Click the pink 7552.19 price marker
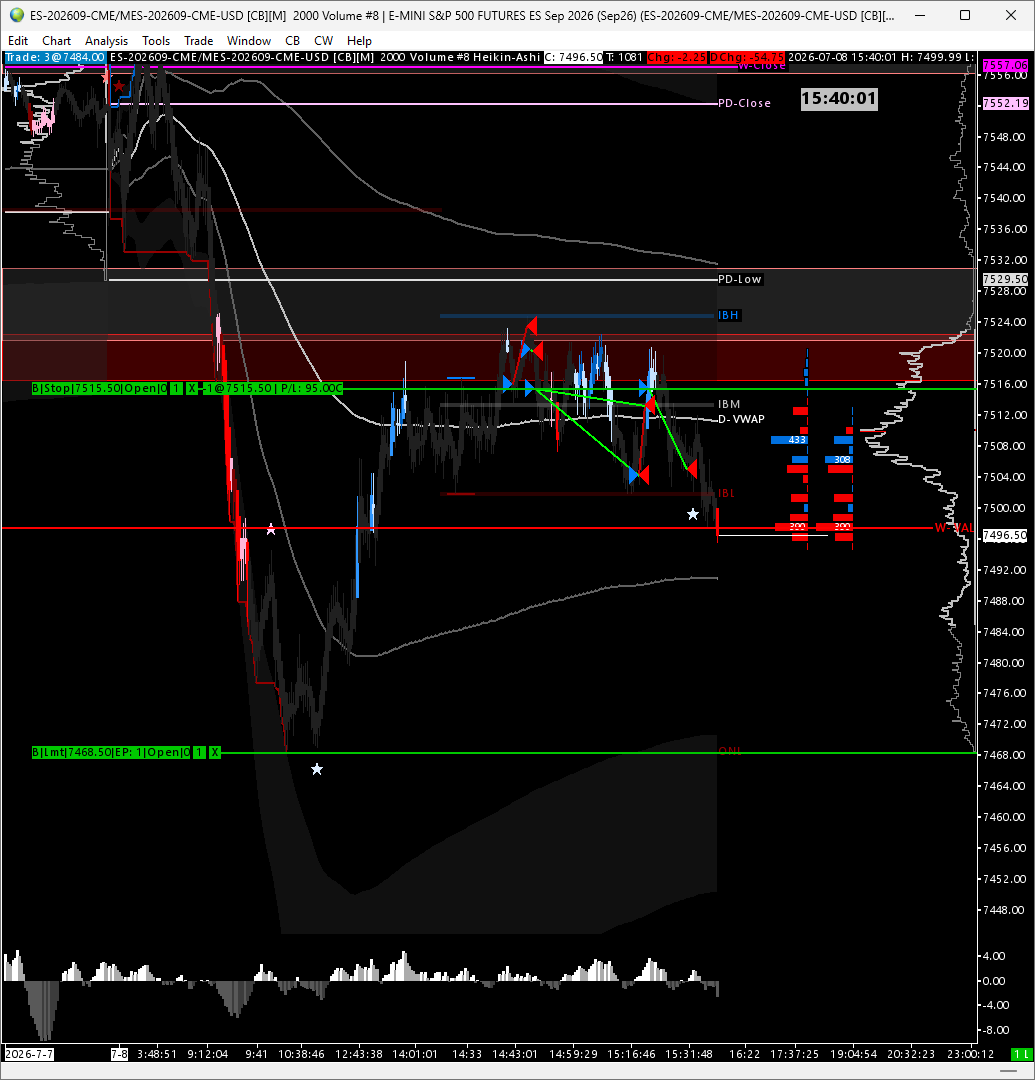The height and width of the screenshot is (1080, 1035). click(x=1005, y=103)
